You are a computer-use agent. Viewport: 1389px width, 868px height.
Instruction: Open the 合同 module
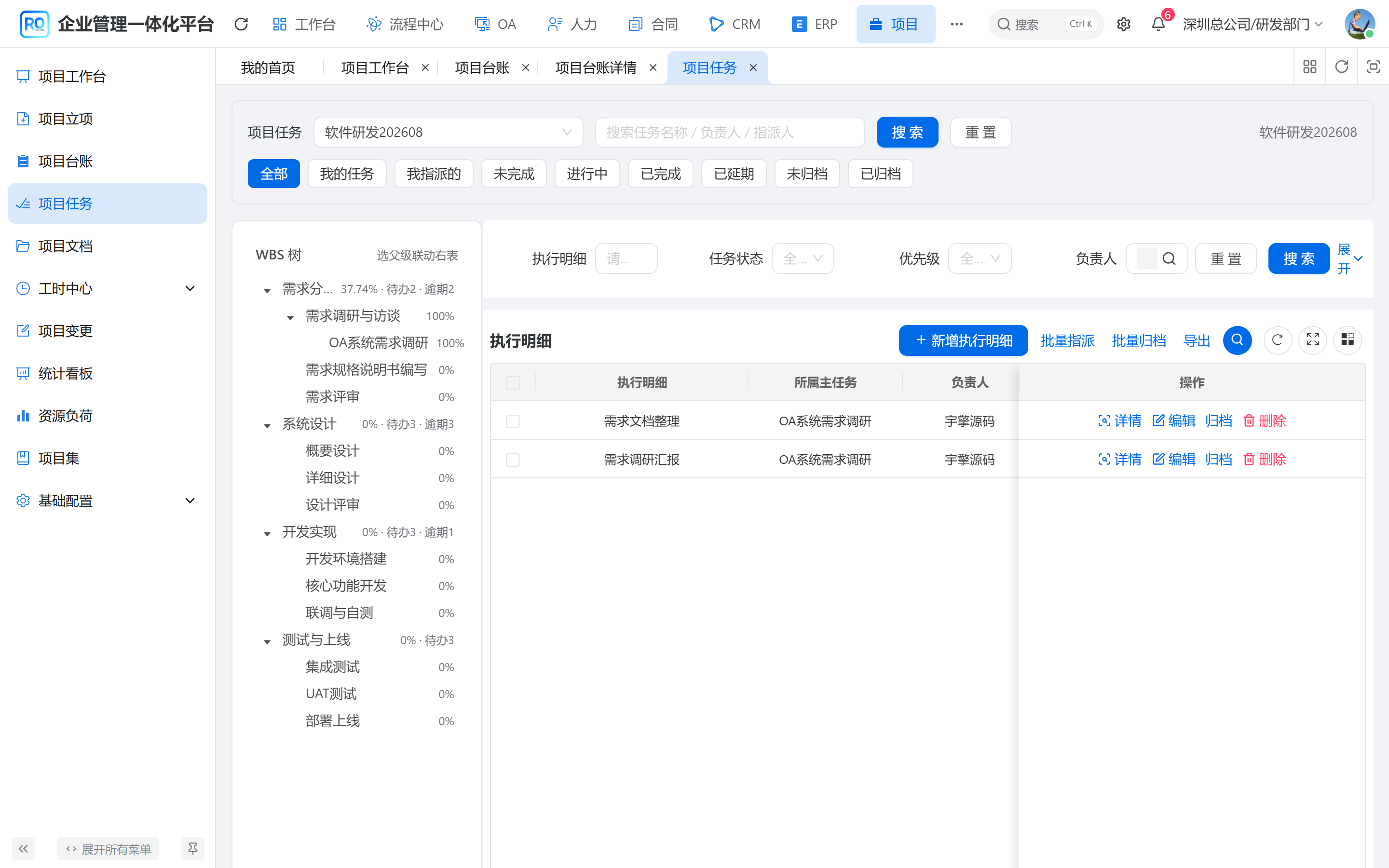pyautogui.click(x=653, y=24)
